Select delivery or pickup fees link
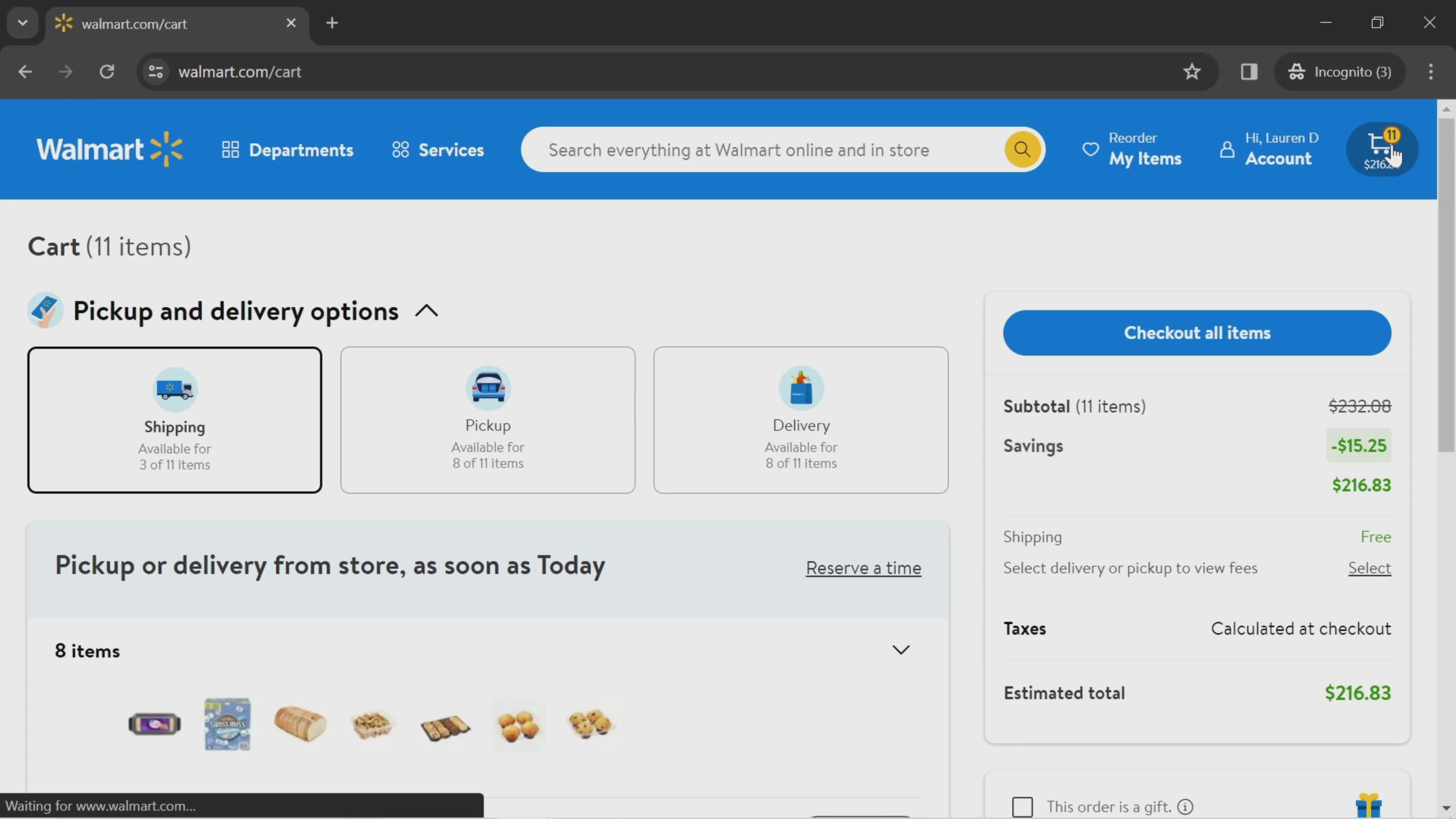This screenshot has width=1456, height=819. pyautogui.click(x=1370, y=567)
